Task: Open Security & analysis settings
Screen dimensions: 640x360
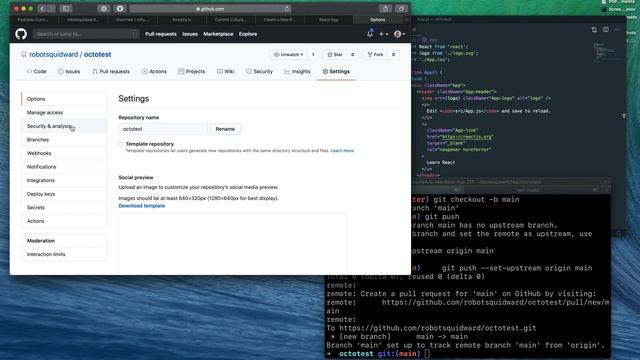Action: point(64,126)
